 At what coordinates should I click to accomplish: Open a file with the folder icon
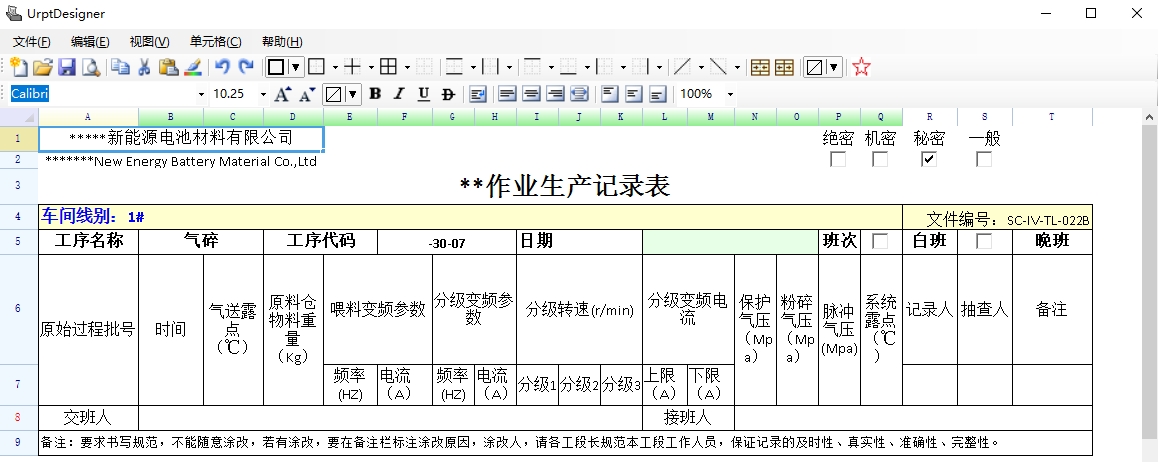(42, 67)
